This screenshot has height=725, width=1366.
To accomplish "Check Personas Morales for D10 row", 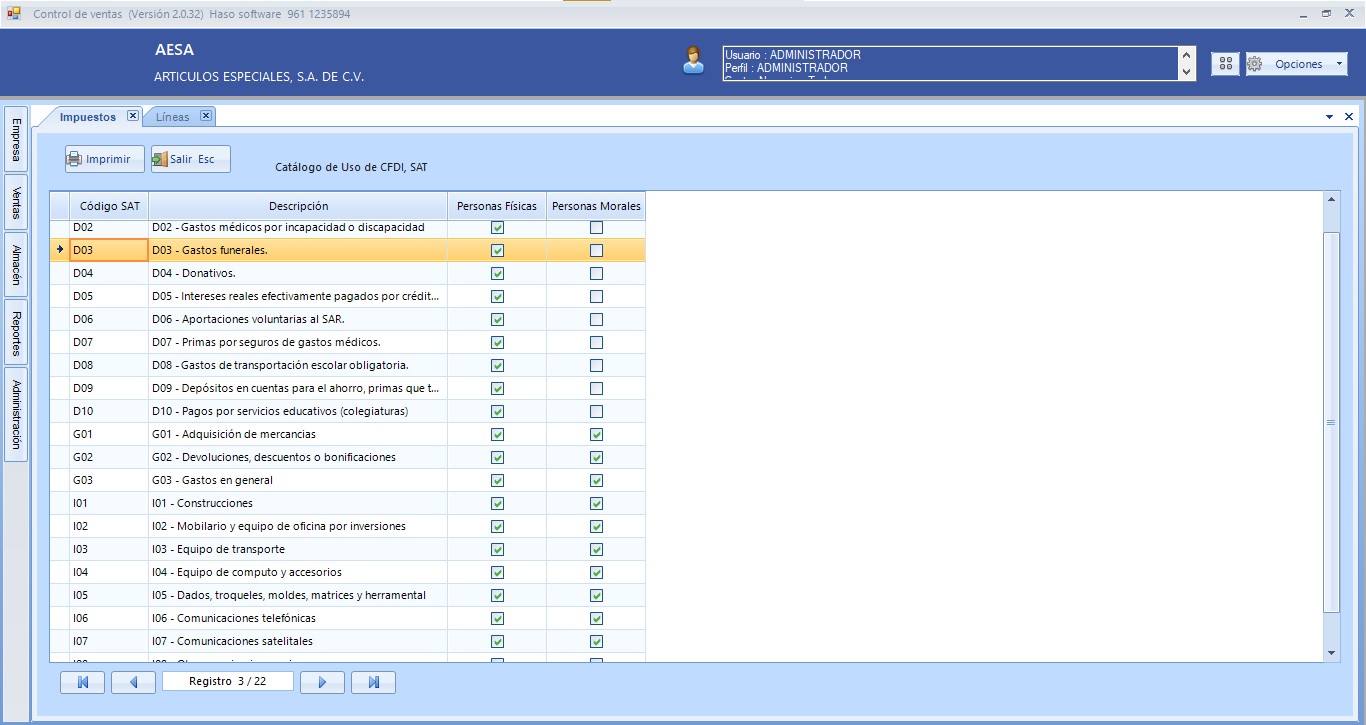I will tap(596, 412).
